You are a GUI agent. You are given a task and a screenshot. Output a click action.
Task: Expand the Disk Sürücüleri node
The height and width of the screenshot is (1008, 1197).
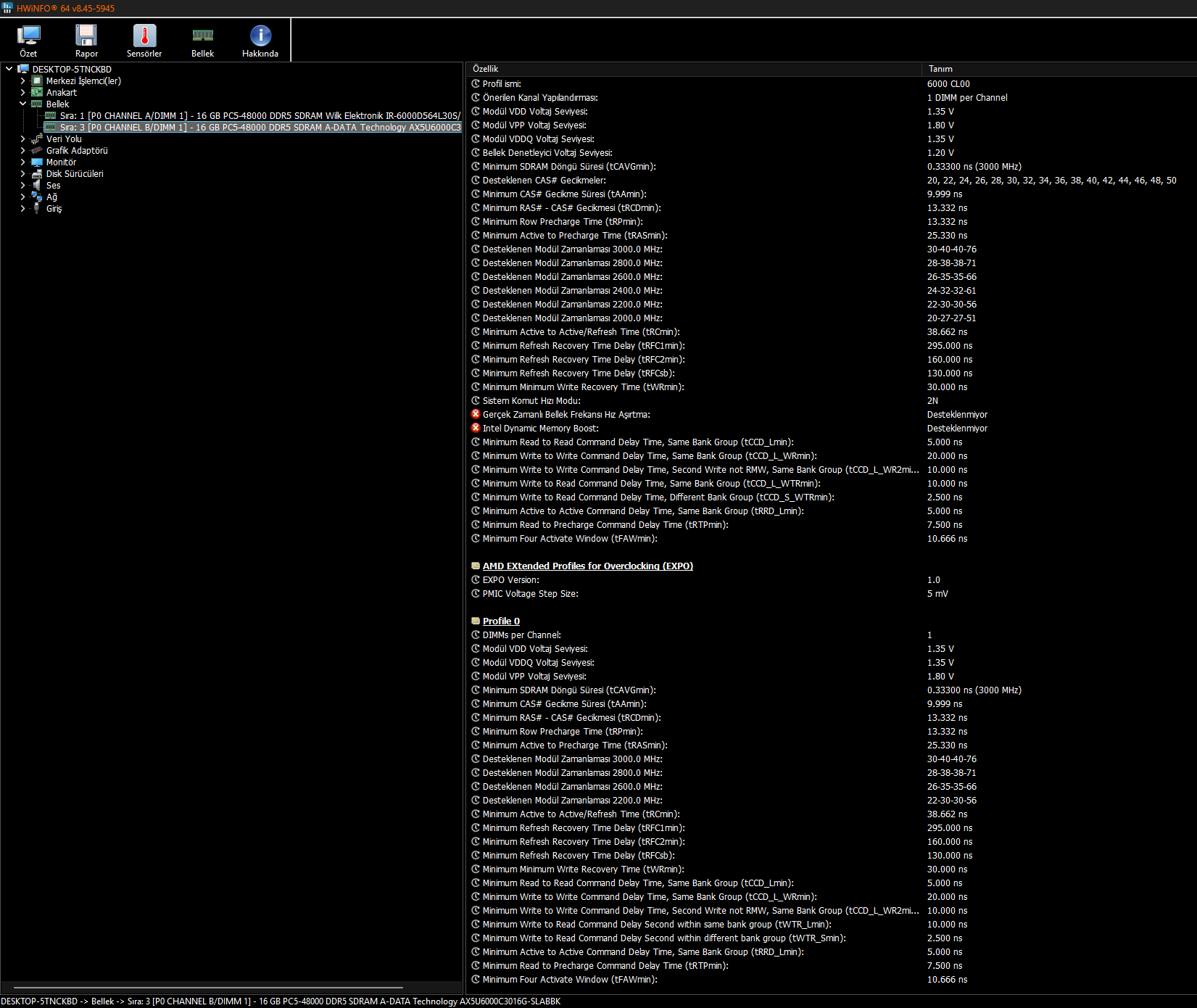[22, 173]
